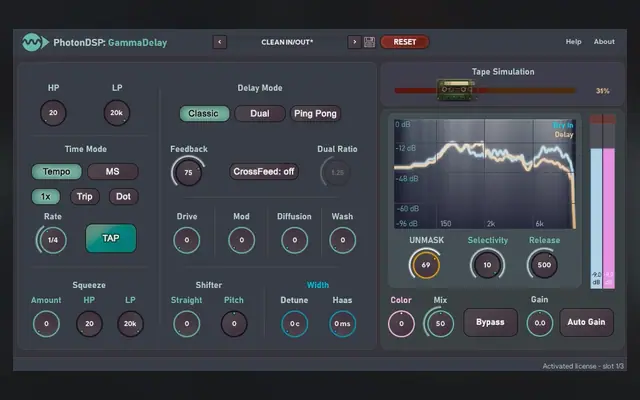Click the top LP filter knob

coord(117,113)
